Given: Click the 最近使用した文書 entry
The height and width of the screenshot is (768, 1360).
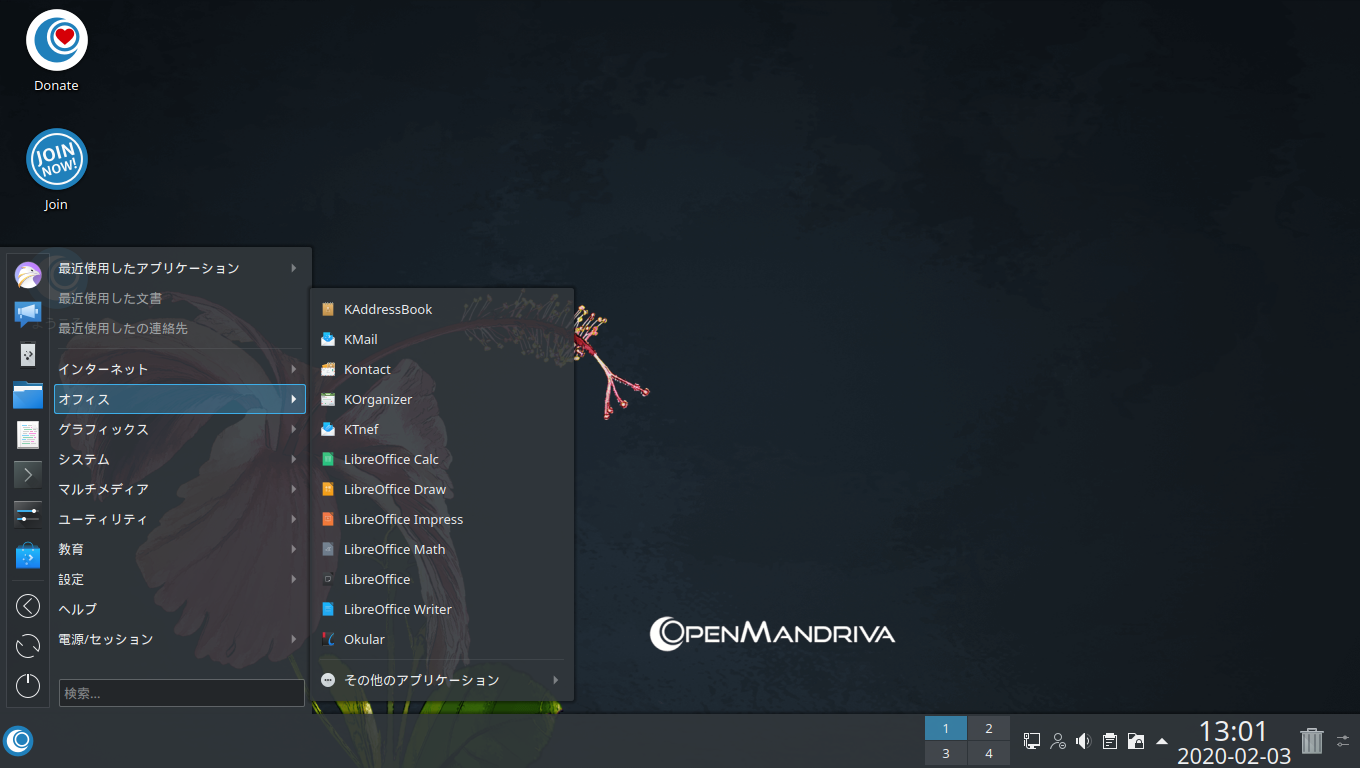Looking at the screenshot, I should click(x=180, y=298).
